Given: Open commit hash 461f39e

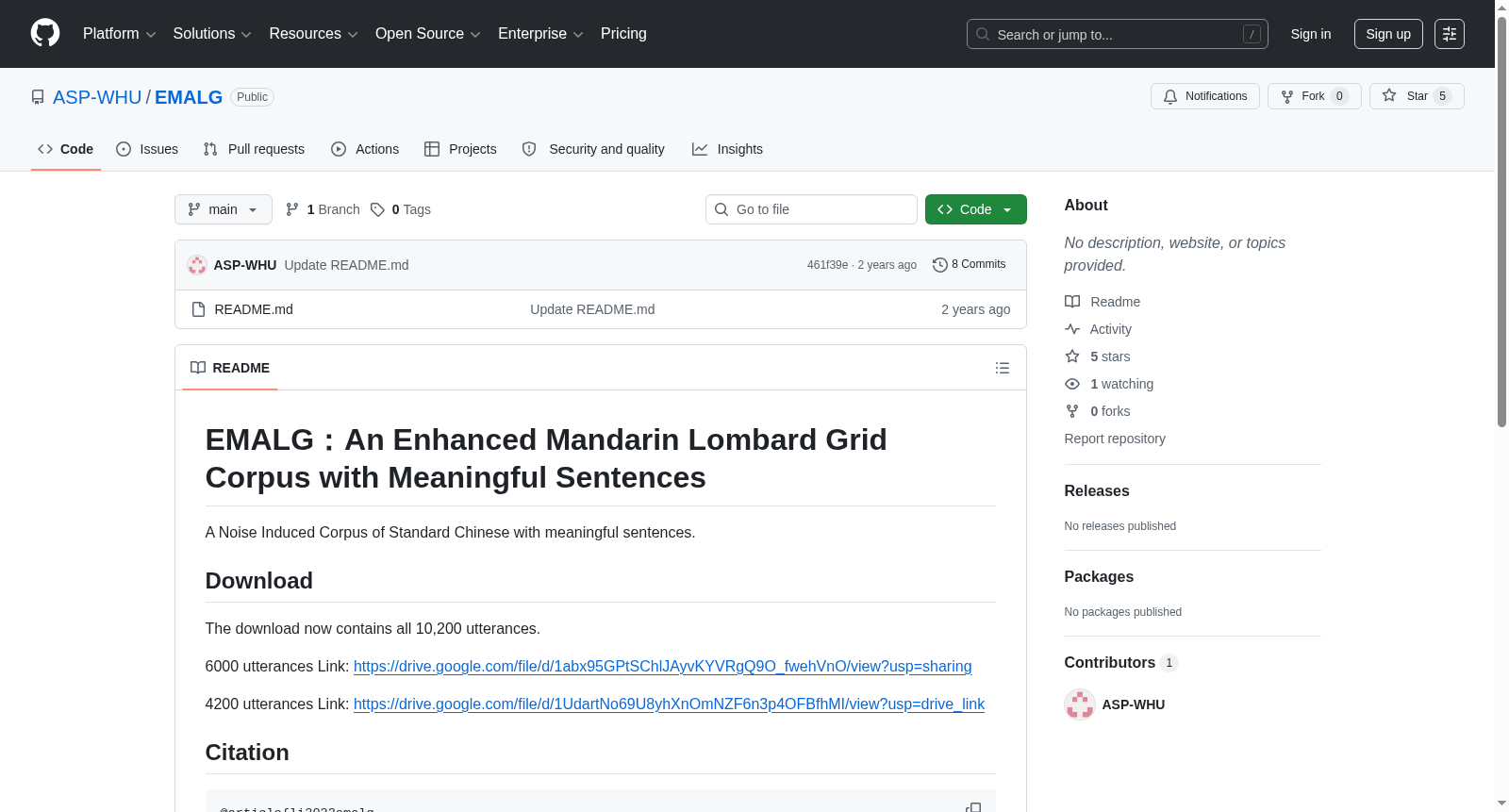Looking at the screenshot, I should pyautogui.click(x=827, y=265).
